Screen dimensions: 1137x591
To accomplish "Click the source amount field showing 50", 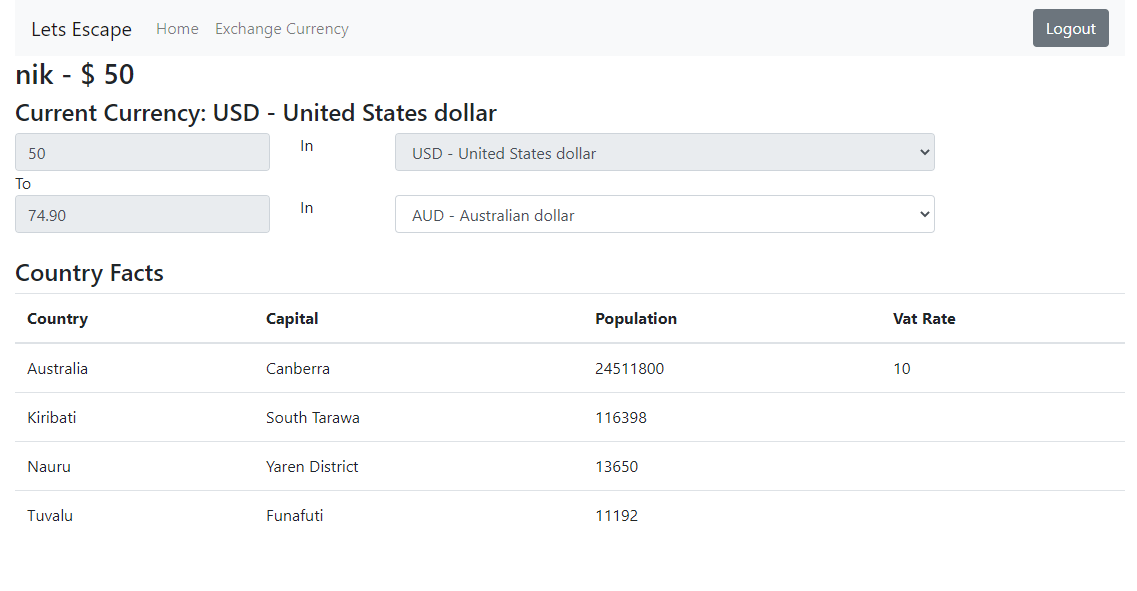I will coord(142,152).
